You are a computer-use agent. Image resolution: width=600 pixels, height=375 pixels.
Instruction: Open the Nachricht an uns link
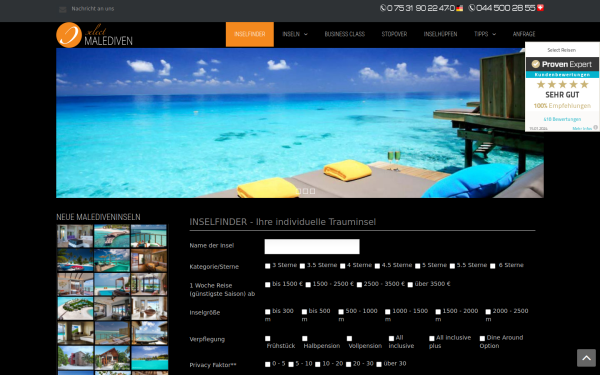93,8
